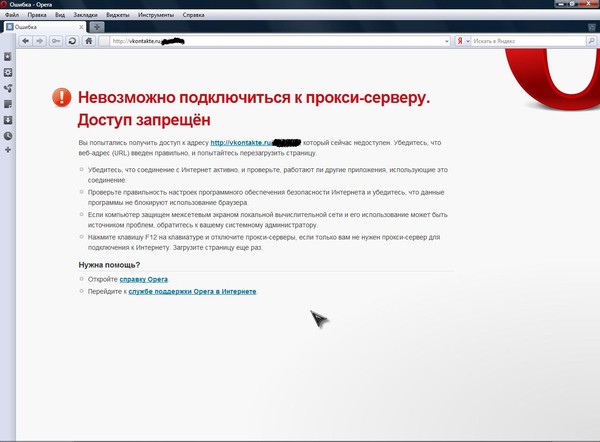The width and height of the screenshot is (600, 442).
Task: Click the Доступ запрещён heading text
Action: [x=144, y=120]
